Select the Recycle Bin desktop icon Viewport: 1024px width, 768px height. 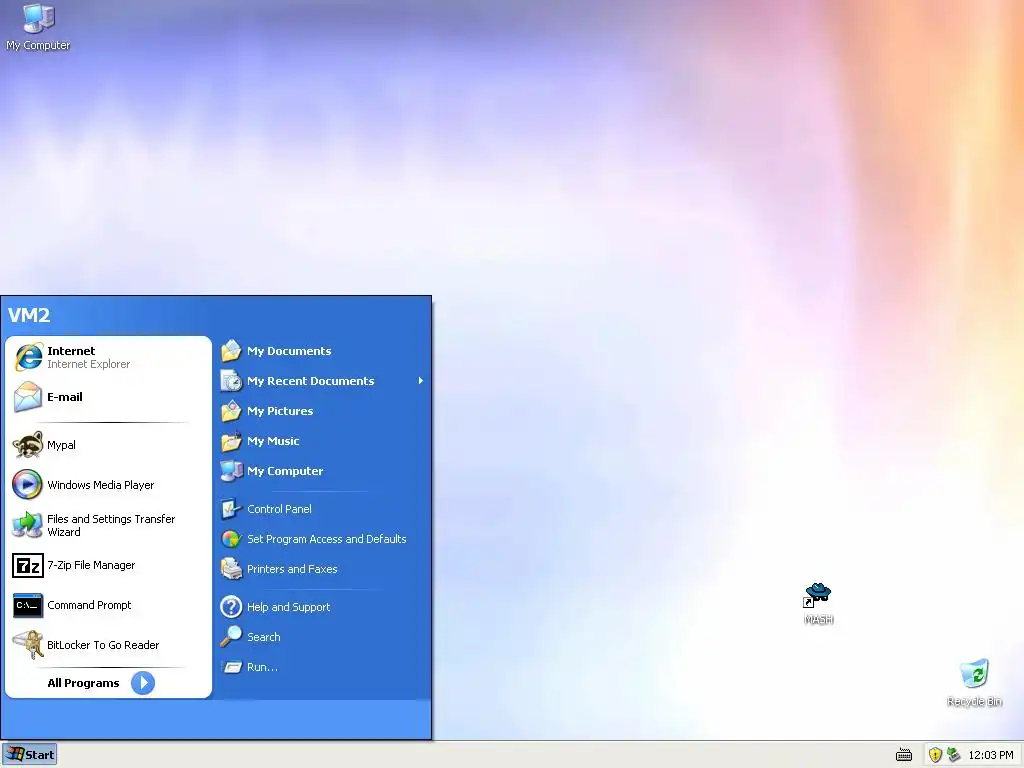coord(974,683)
